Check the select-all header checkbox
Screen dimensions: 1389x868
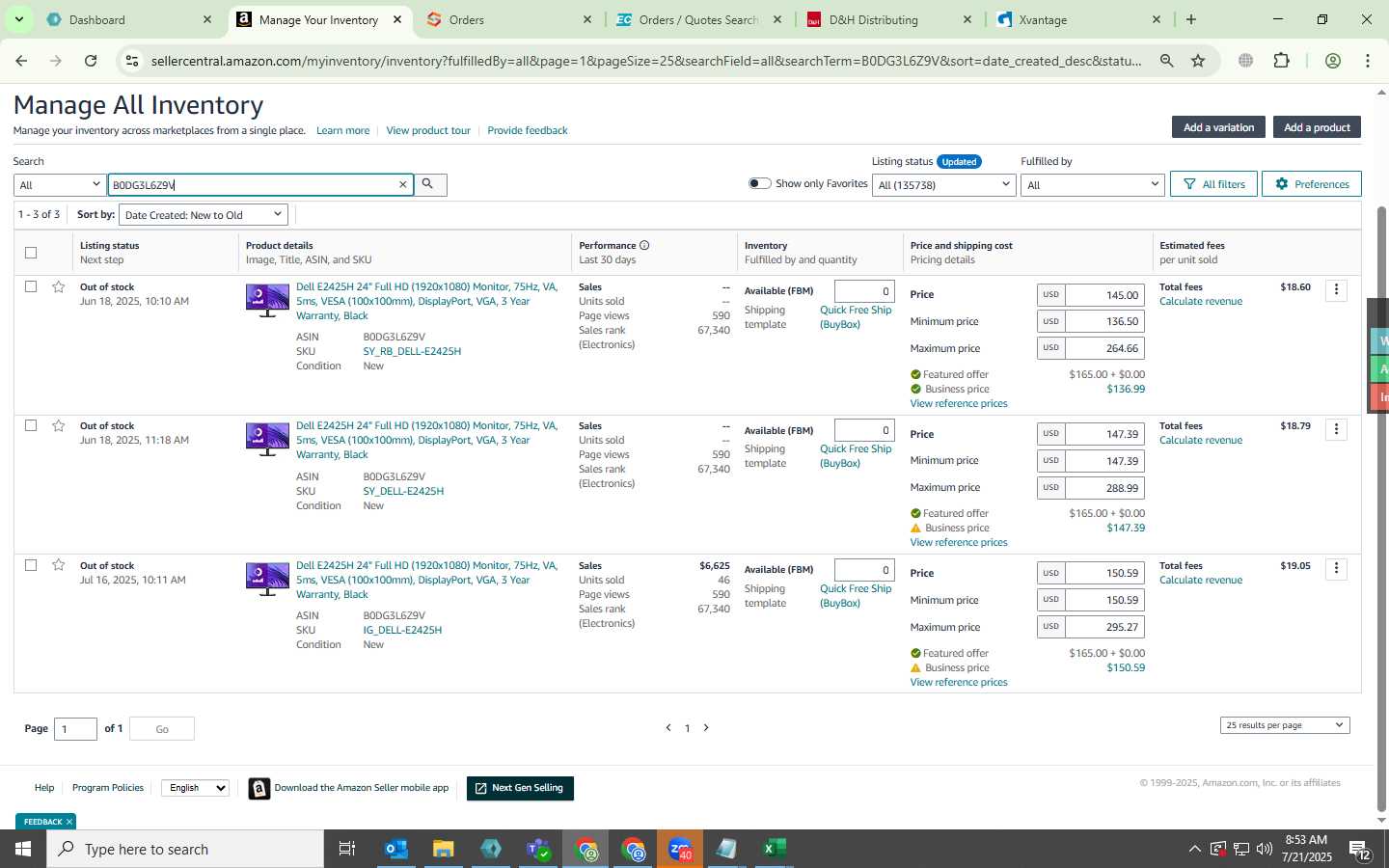[31, 253]
